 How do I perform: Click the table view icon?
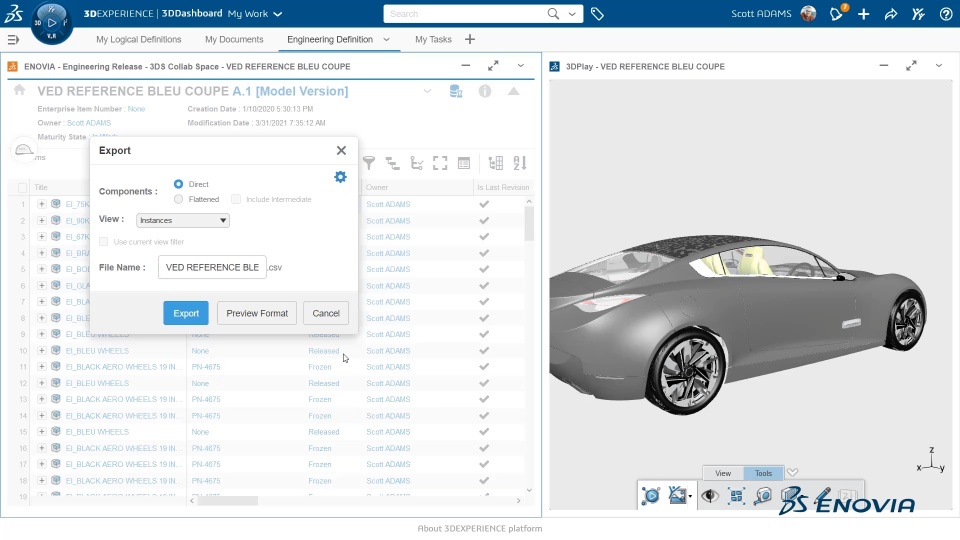click(464, 163)
